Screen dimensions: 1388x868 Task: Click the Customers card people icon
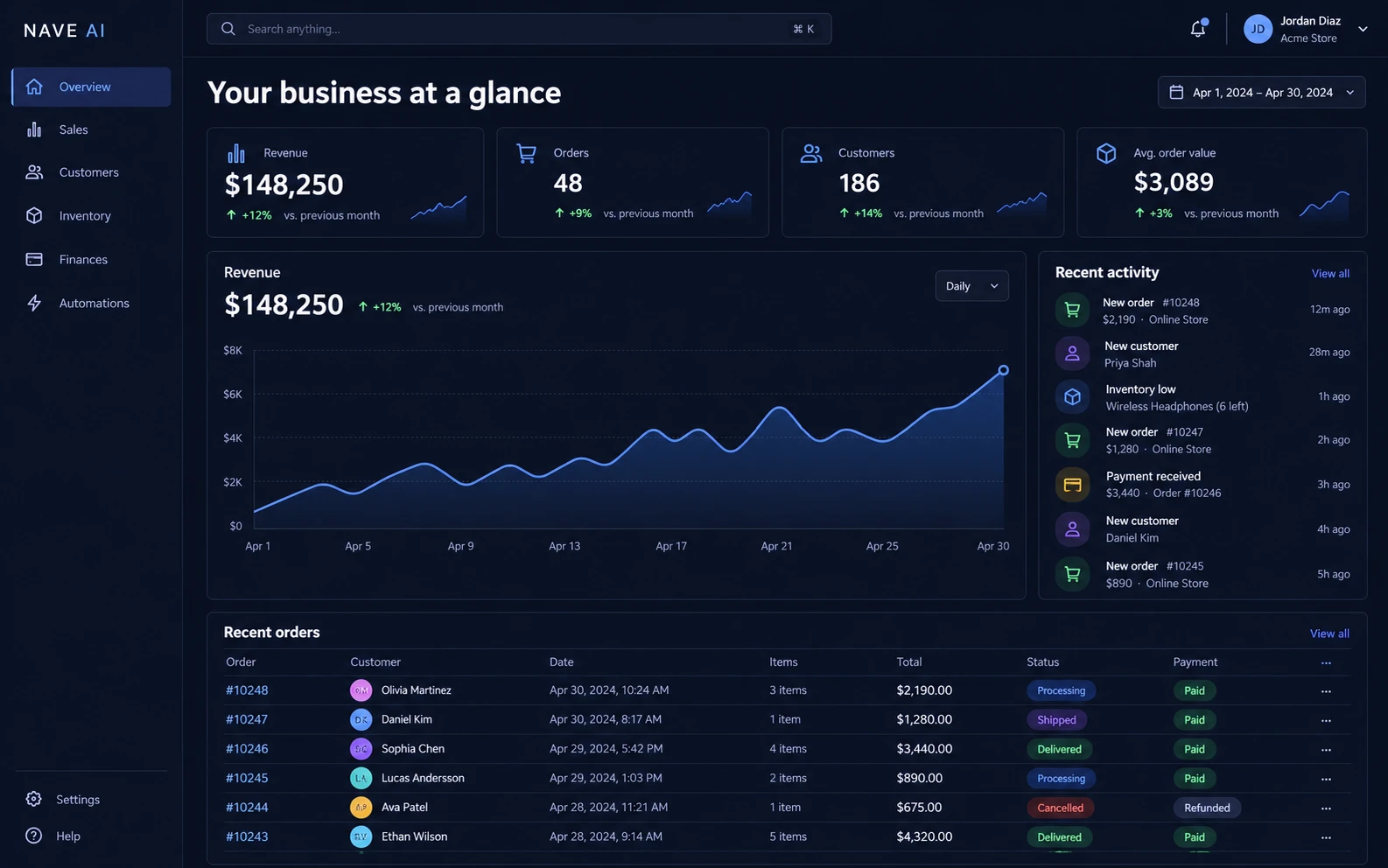click(811, 153)
